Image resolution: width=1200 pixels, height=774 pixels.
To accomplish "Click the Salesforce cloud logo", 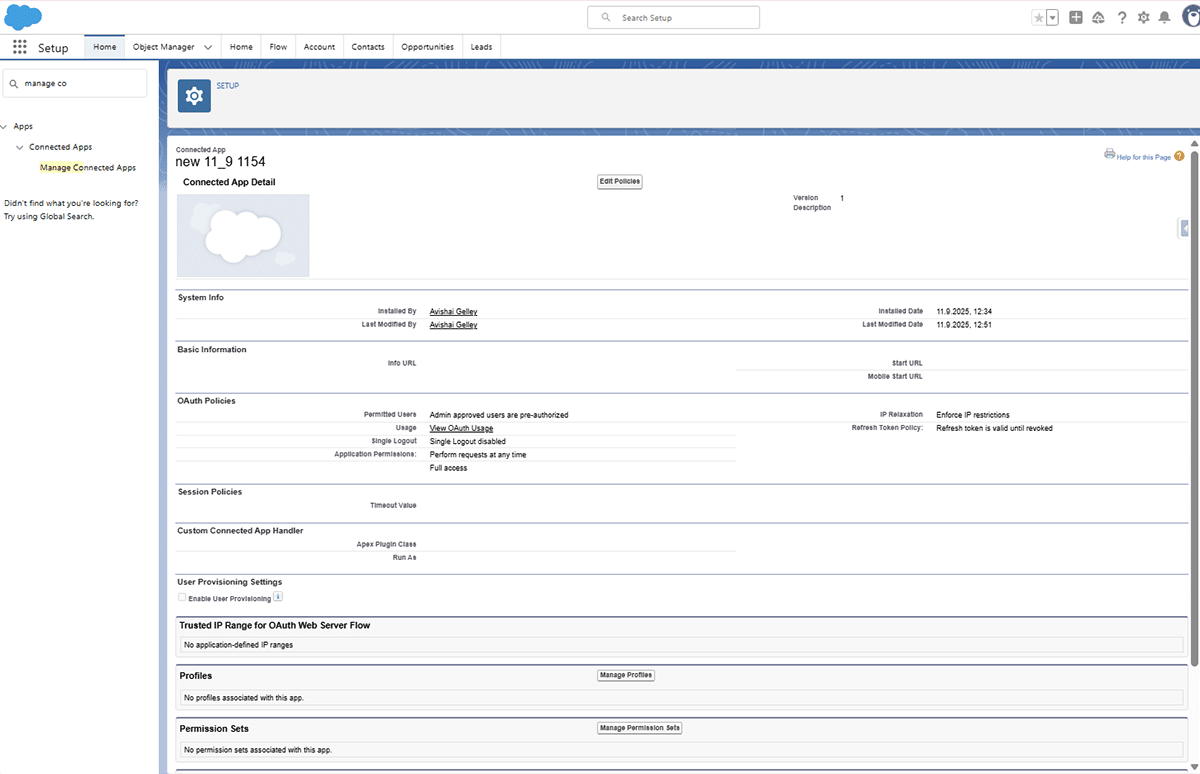I will tap(23, 17).
